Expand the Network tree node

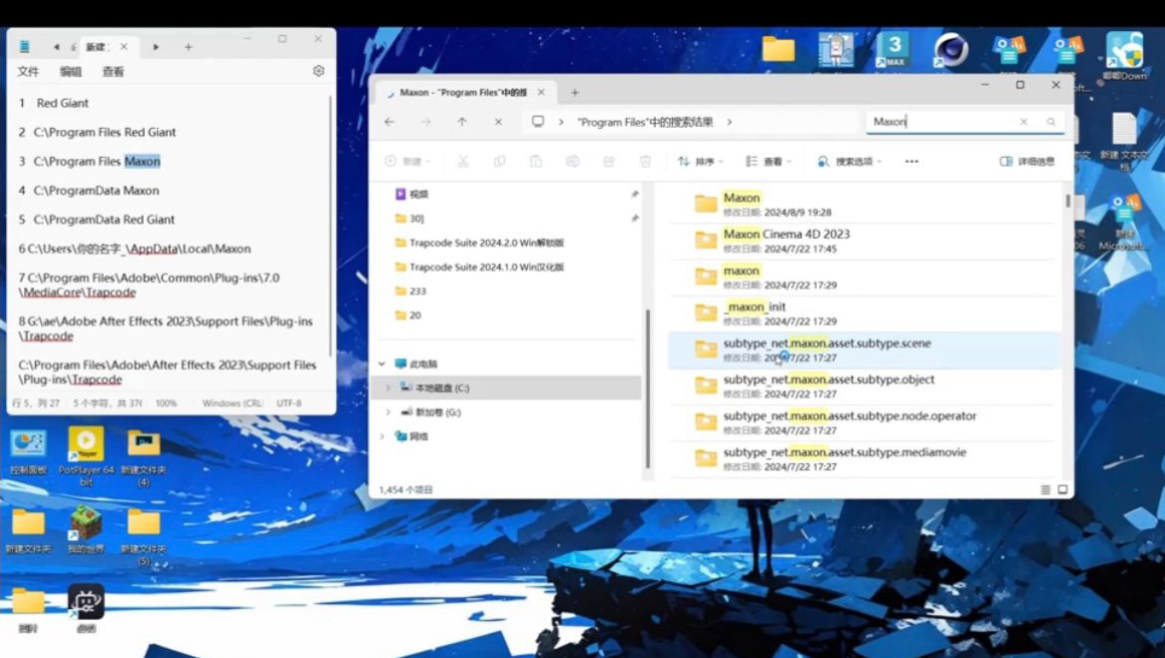click(382, 437)
